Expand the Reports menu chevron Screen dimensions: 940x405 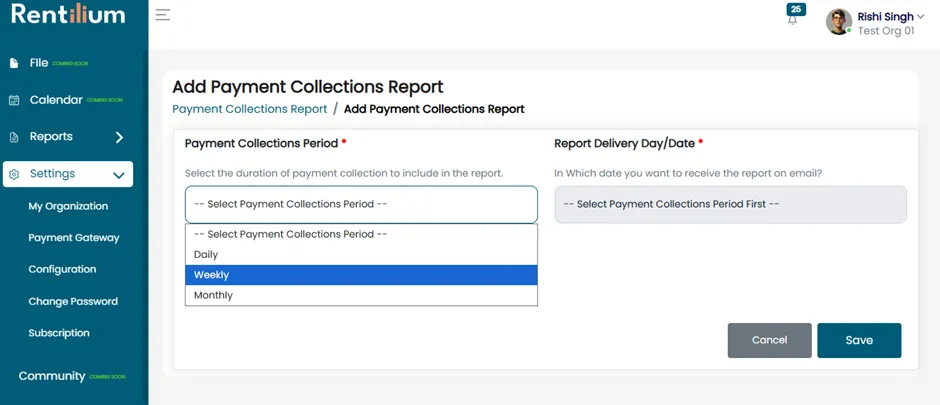coord(119,137)
